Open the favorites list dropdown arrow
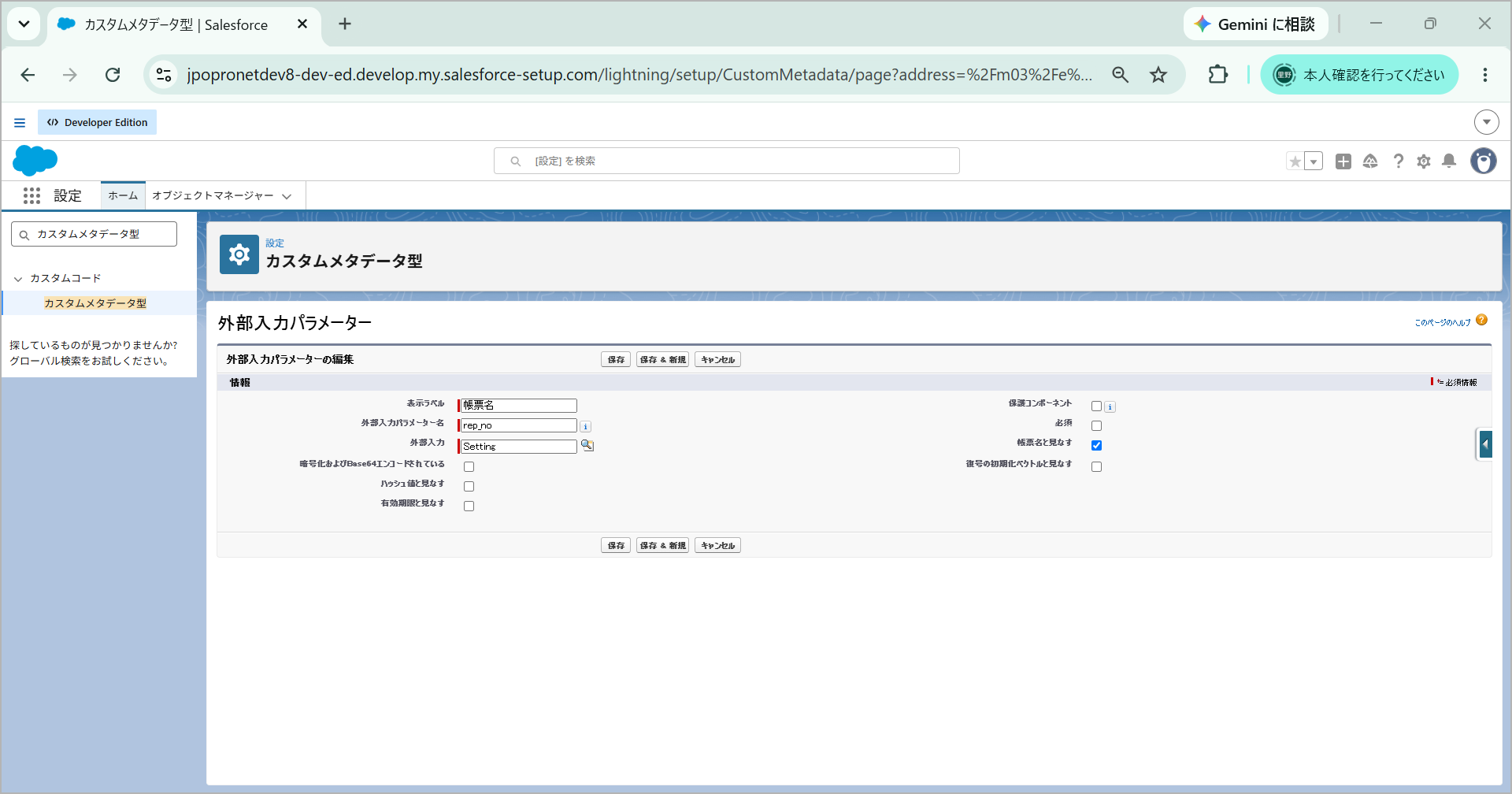The image size is (1512, 794). click(1314, 161)
